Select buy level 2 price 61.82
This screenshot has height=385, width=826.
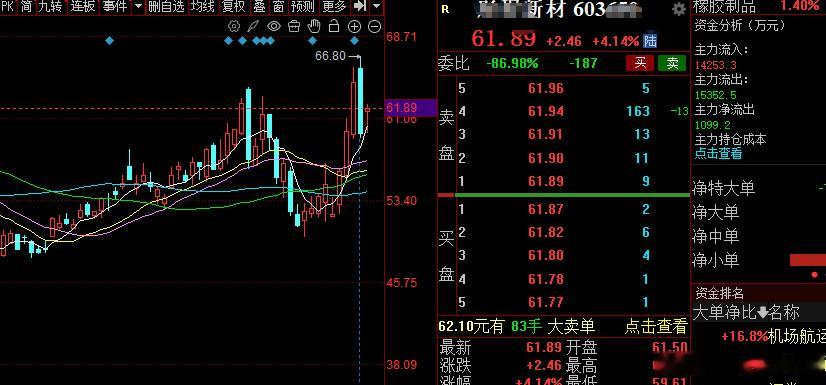click(x=546, y=232)
